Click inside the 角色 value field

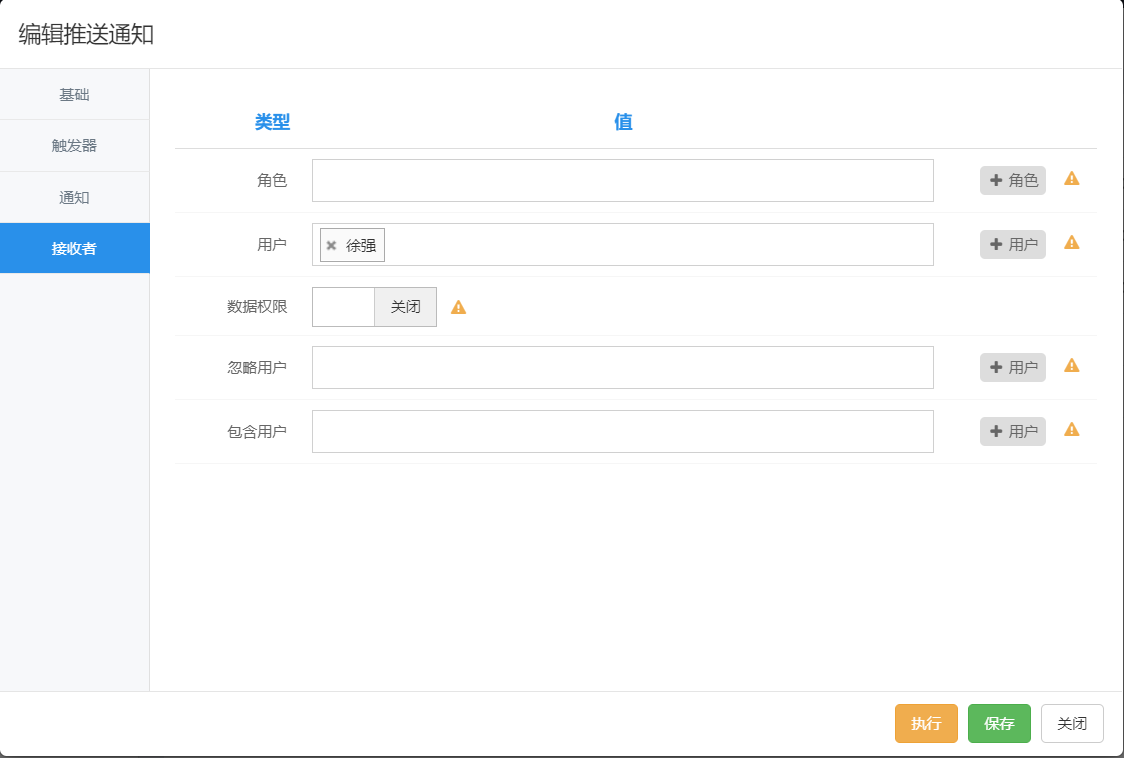click(622, 180)
